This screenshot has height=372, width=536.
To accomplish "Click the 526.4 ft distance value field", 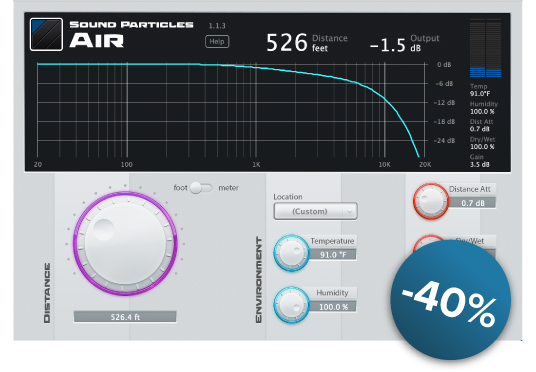I will click(x=125, y=317).
